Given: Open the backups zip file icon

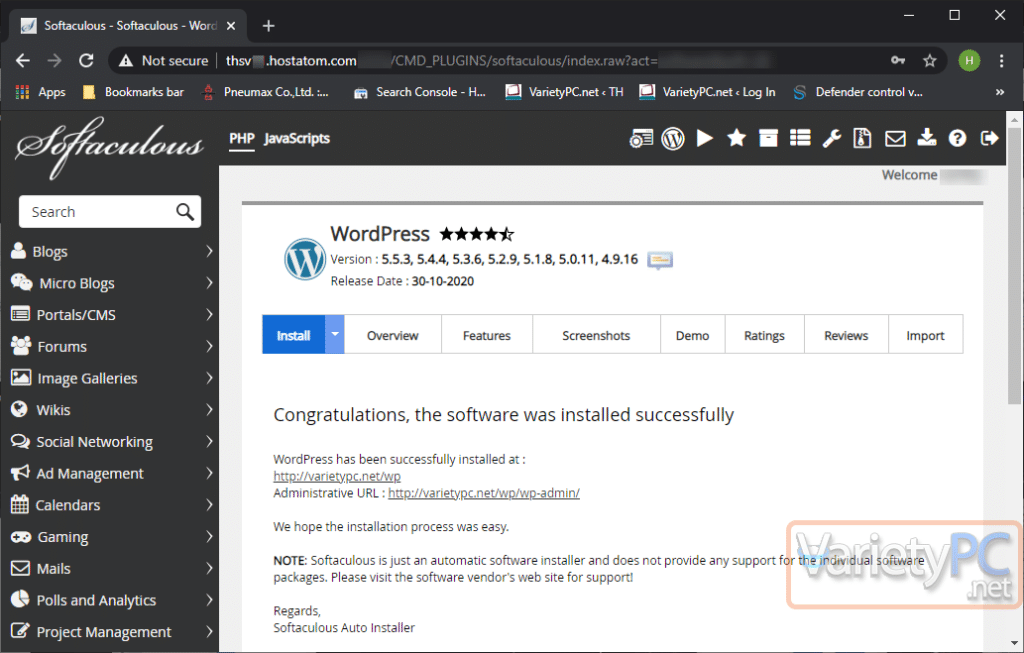Looking at the screenshot, I should point(862,138).
